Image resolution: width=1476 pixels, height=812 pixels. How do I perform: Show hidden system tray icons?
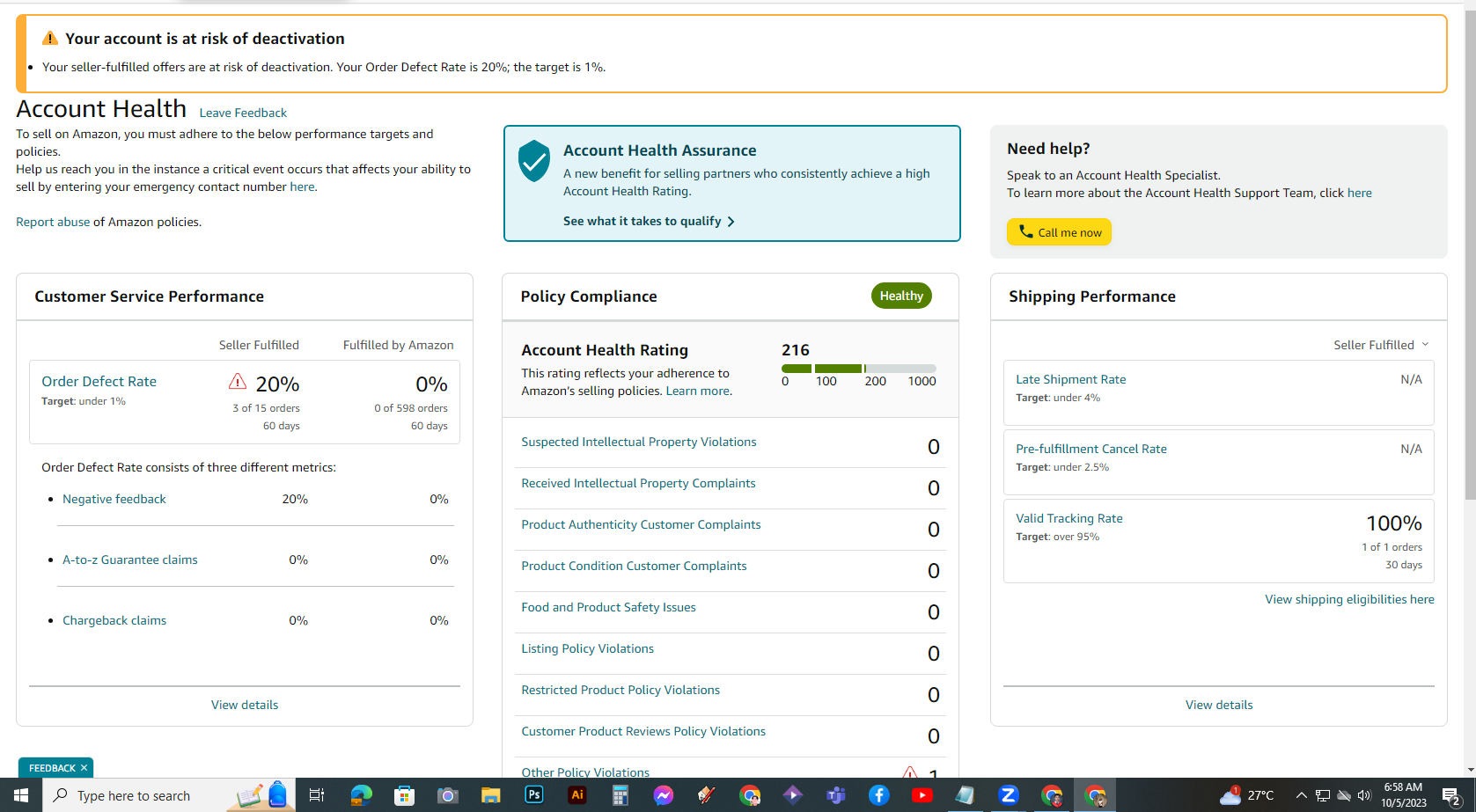click(x=1301, y=795)
